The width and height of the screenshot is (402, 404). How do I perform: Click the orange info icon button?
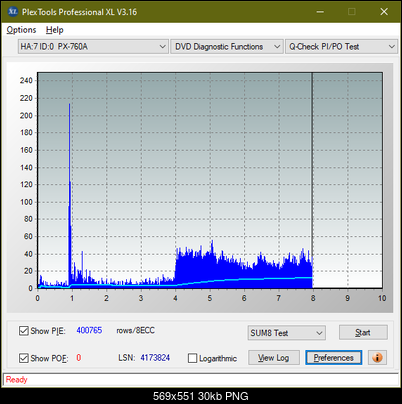pos(377,358)
